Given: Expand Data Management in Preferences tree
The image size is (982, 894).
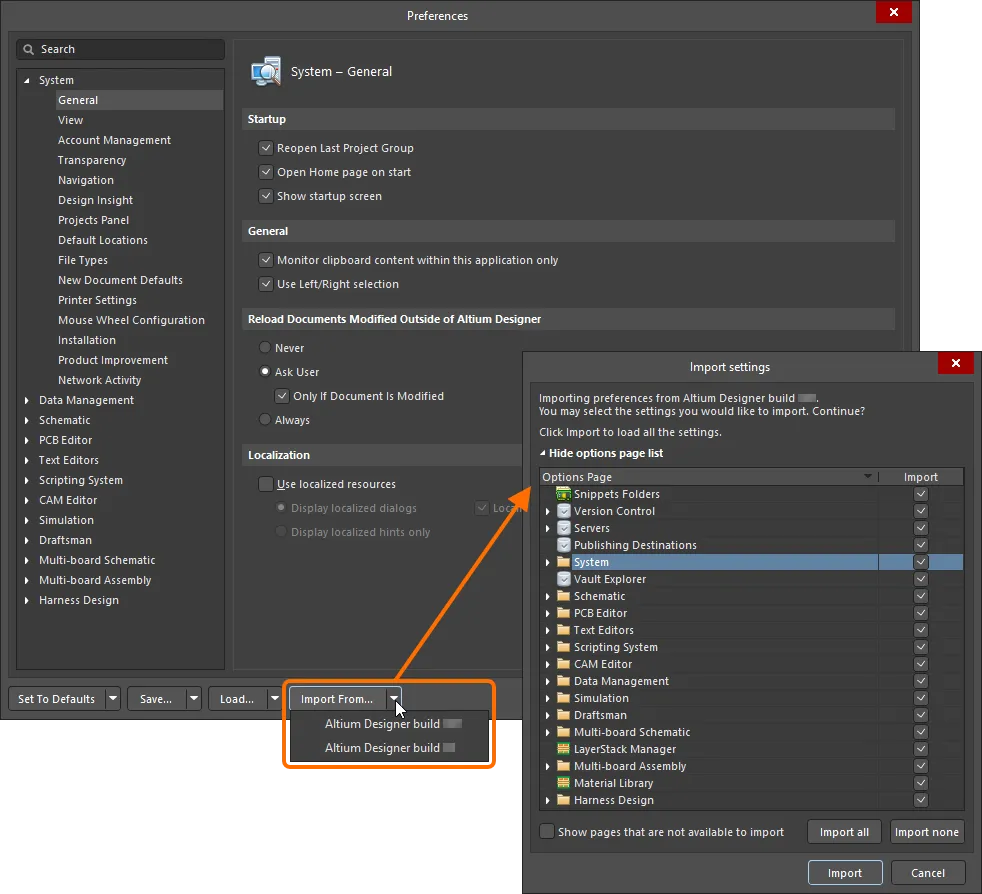Looking at the screenshot, I should (26, 400).
